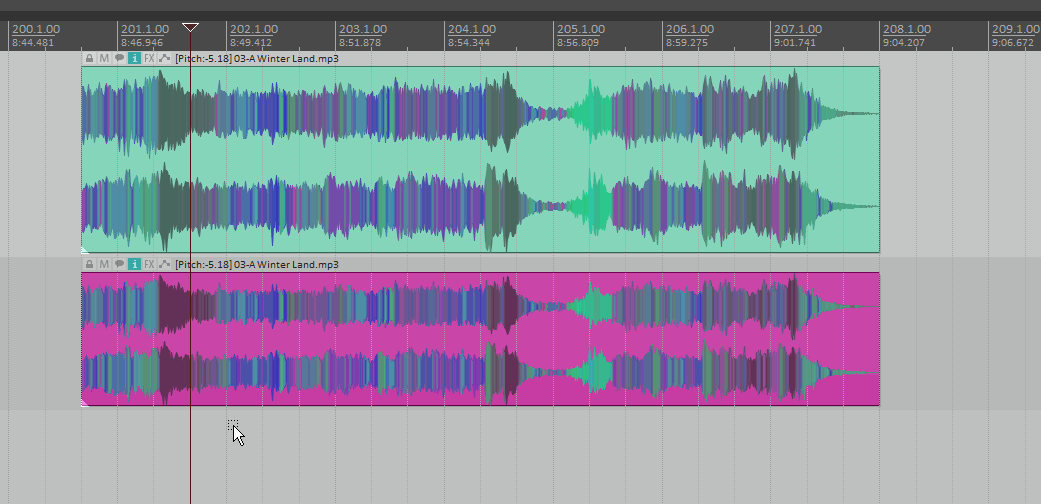Screen dimensions: 1041x504
Task: Set cursor at ruler measure 209.1.00
Action: pos(1016,29)
